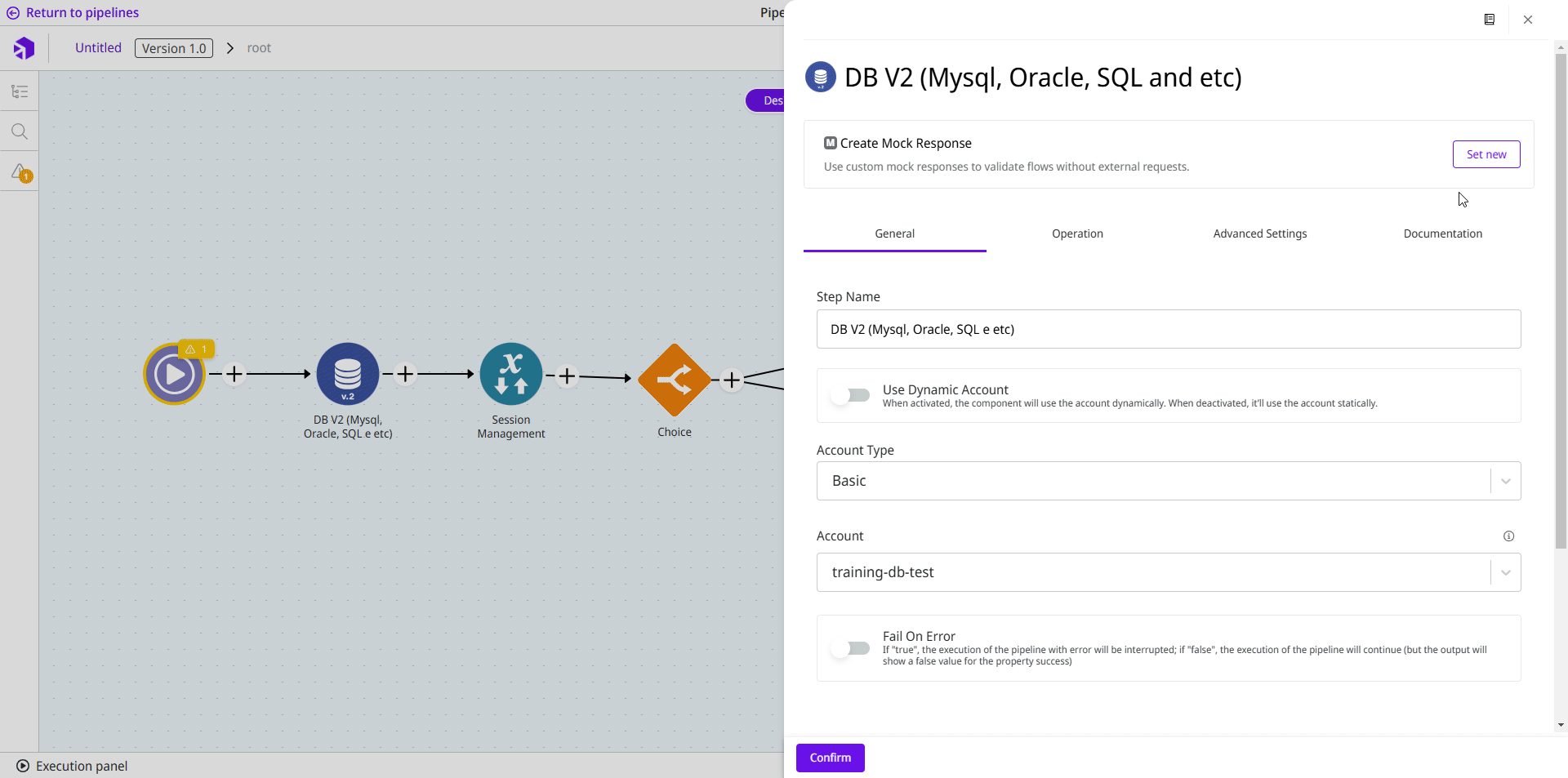Viewport: 1568px width, 778px height.
Task: Click the notes icon in panel header
Action: (1490, 20)
